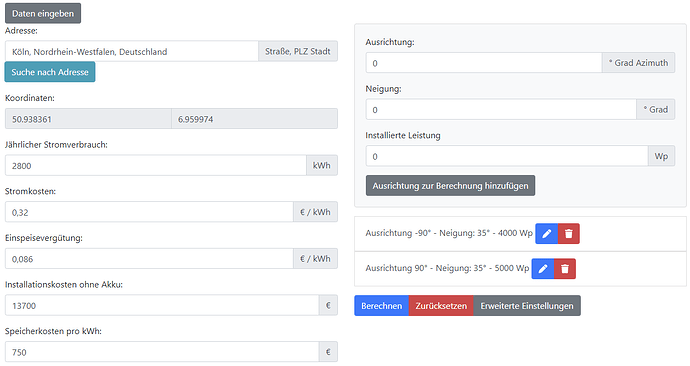Screen dimensions: 690x366
Task: Select the longitude field showing 6.959974
Action: point(254,119)
